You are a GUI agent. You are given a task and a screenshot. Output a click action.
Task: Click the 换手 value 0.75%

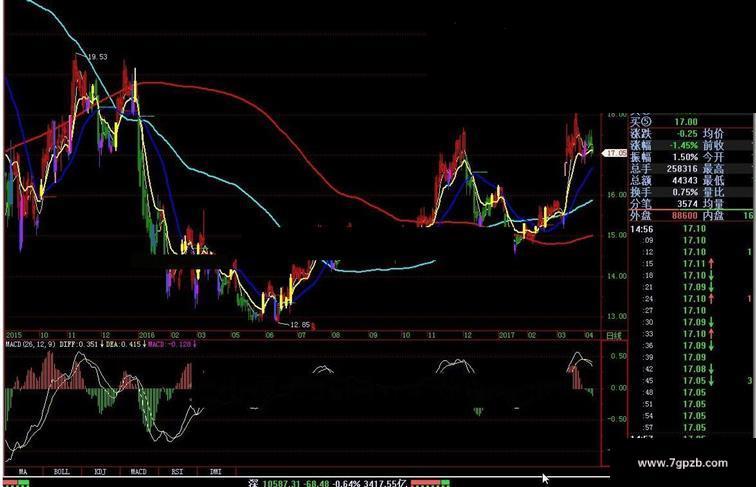(x=685, y=192)
